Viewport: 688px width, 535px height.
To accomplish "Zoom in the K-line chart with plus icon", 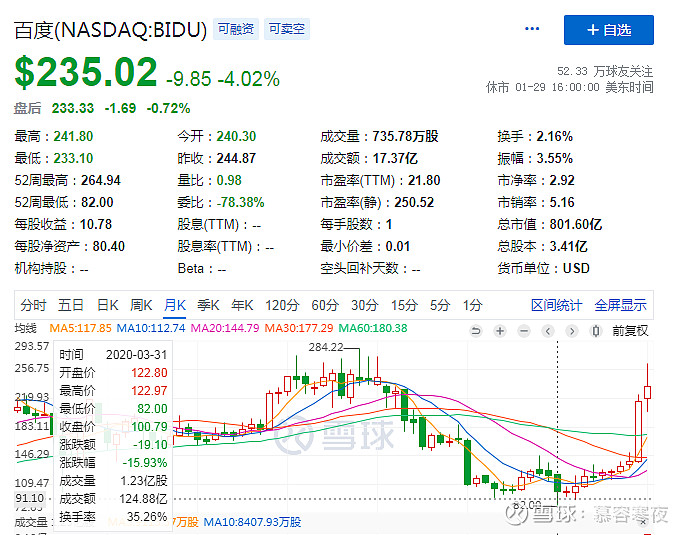I will coord(500,331).
